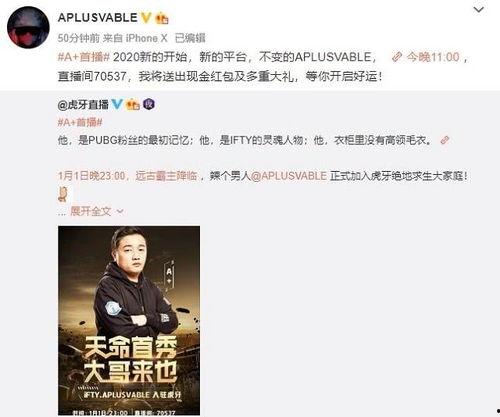
Task: Open the 今晚11:00 link
Action: pos(432,57)
